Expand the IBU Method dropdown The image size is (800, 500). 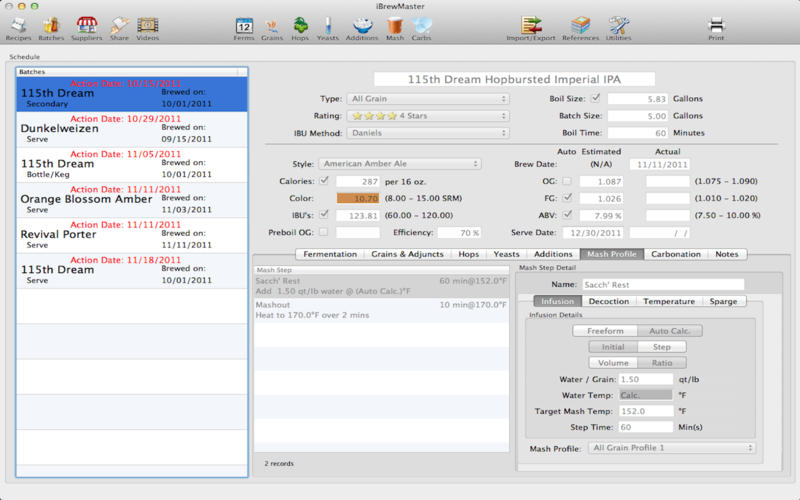coord(427,133)
